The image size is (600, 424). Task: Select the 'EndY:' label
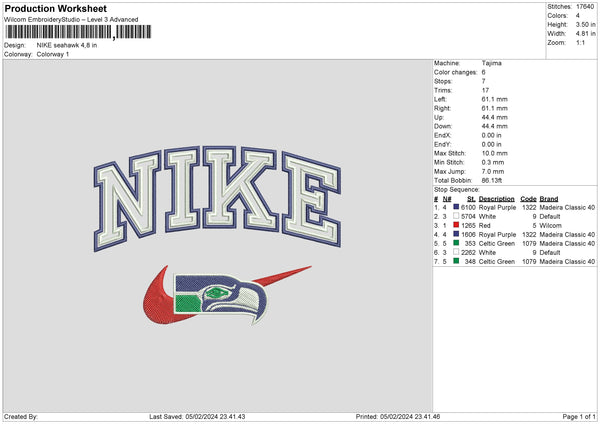point(442,144)
